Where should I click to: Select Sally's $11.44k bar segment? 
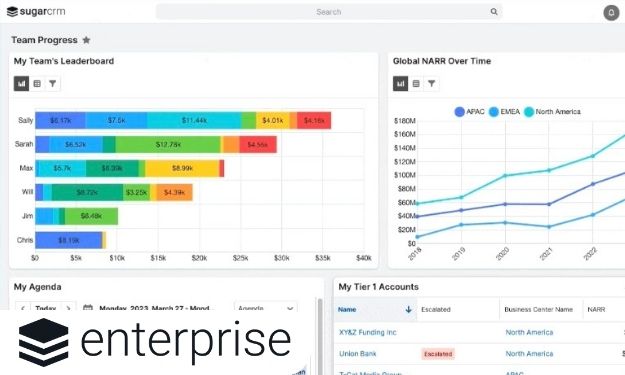pos(194,120)
